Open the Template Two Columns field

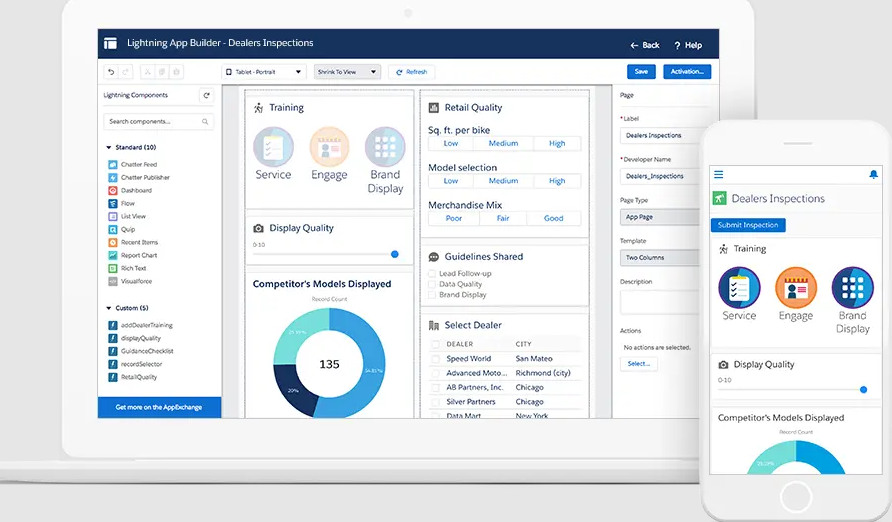point(659,258)
